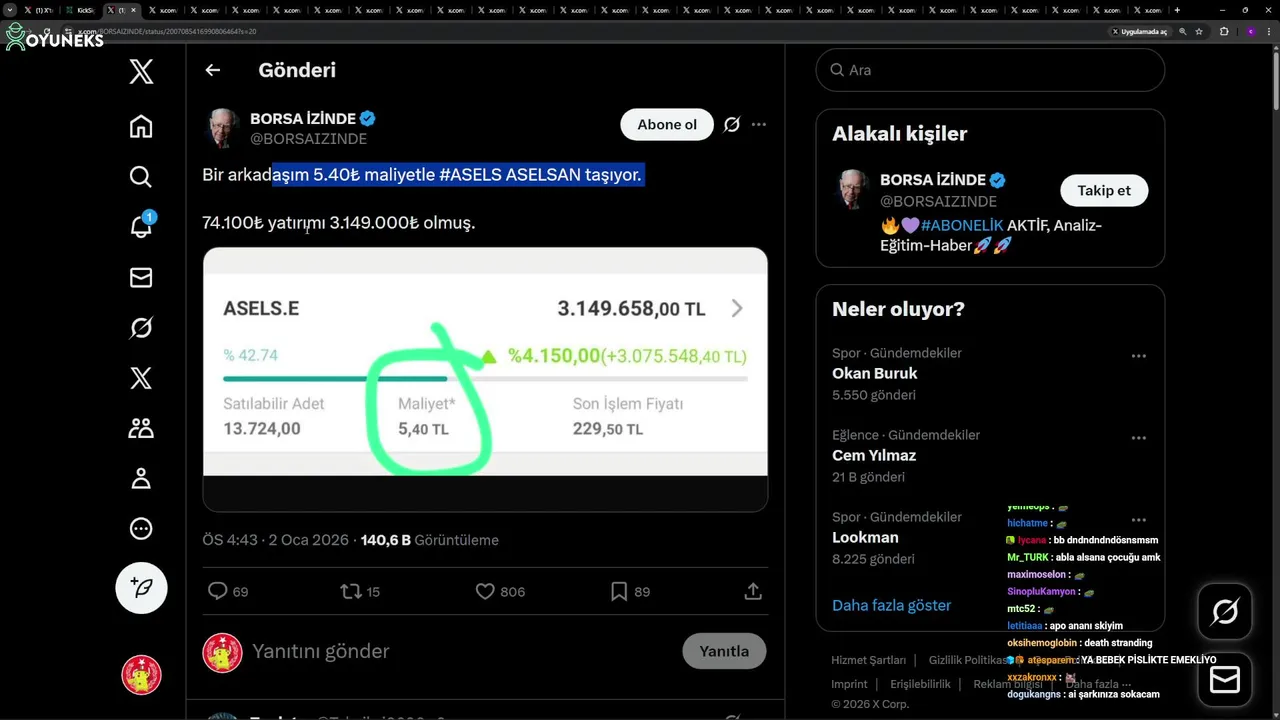This screenshot has height=720, width=1280.
Task: Open Notifications bell with one unread
Action: [141, 226]
